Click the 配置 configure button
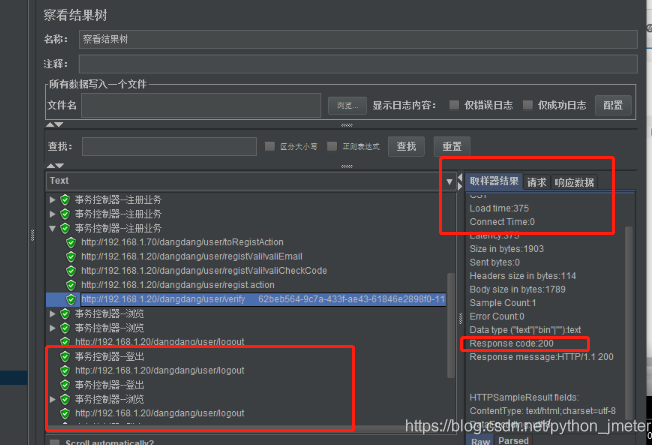This screenshot has width=662, height=445. click(x=613, y=105)
